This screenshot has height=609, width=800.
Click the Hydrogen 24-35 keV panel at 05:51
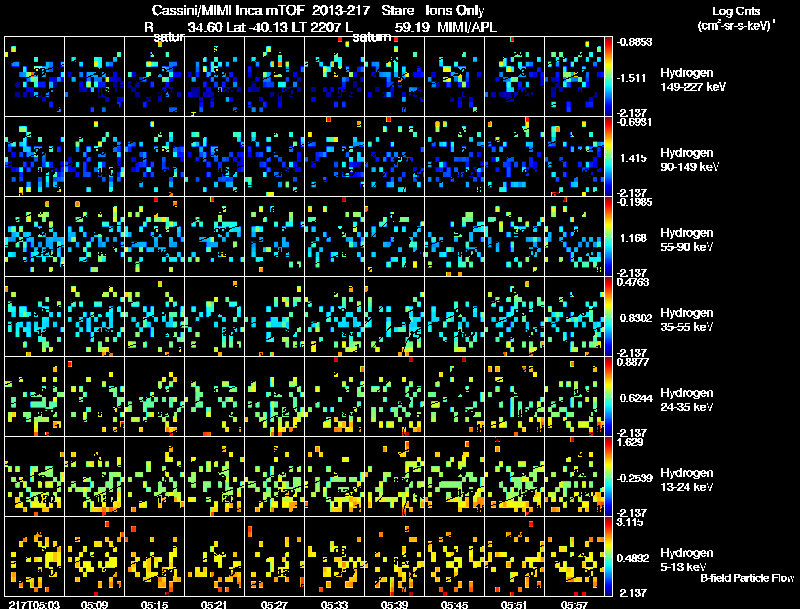[514, 396]
